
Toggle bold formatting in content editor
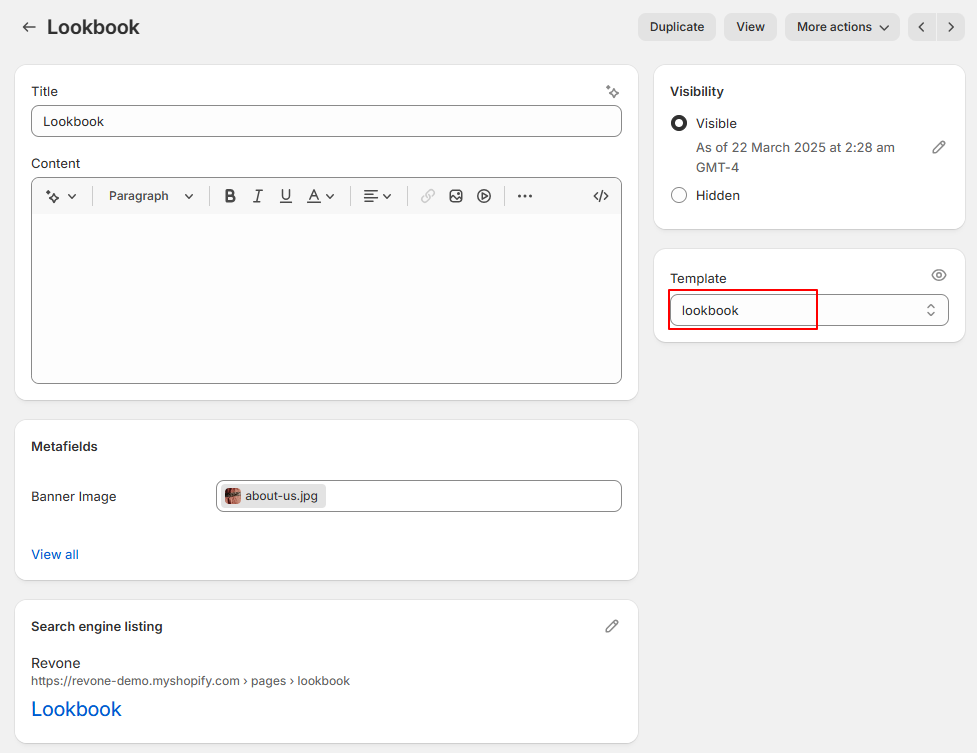(230, 196)
